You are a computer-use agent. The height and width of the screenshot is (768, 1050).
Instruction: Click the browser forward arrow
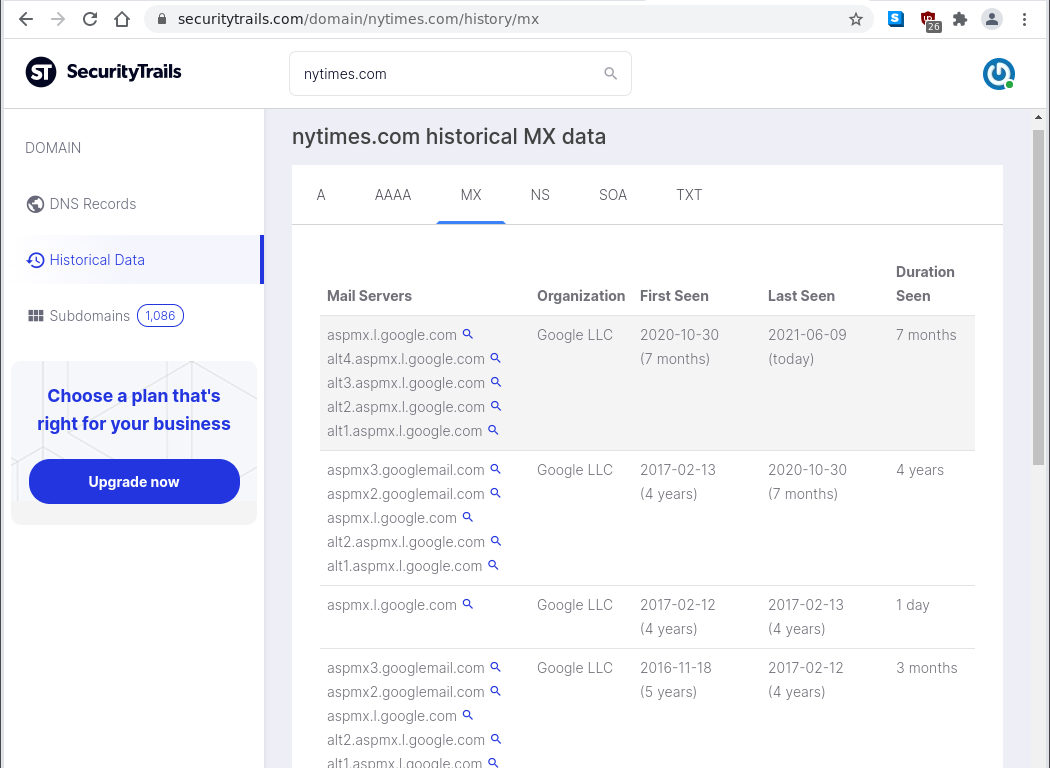pyautogui.click(x=58, y=19)
